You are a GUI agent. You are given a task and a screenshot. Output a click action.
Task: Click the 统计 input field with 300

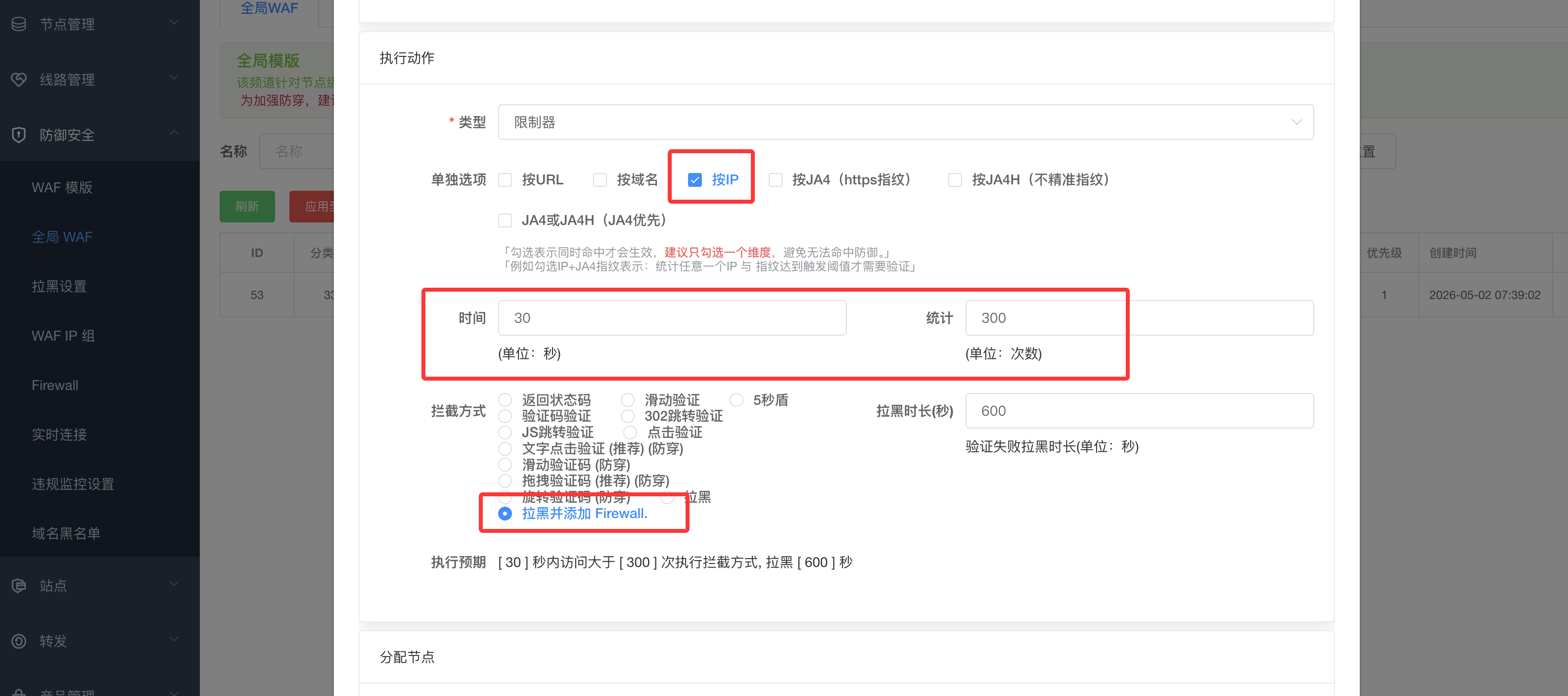(1140, 318)
